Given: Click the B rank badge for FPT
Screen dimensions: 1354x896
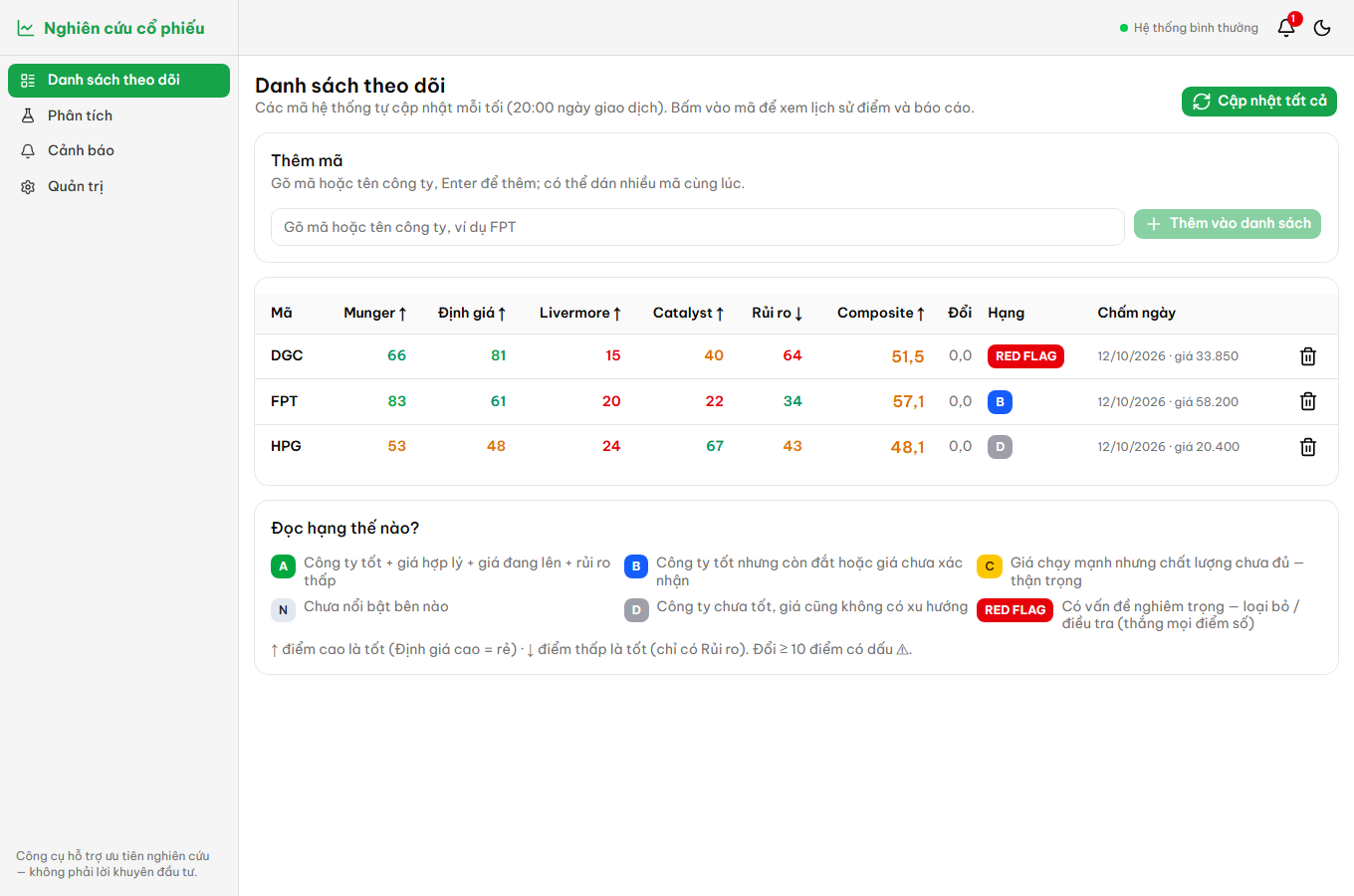Looking at the screenshot, I should coord(1000,401).
